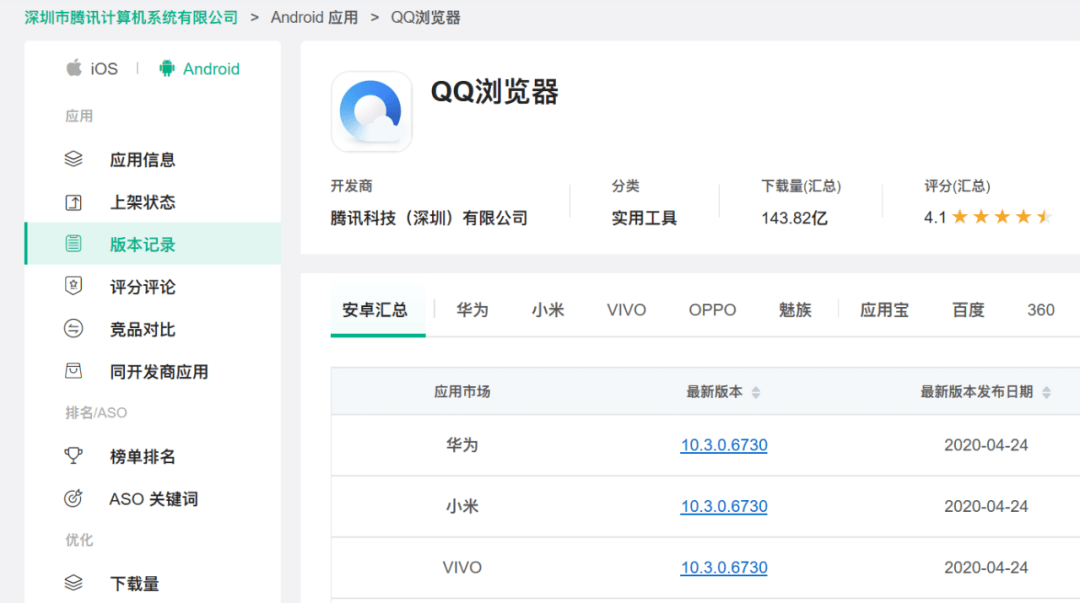1080x603 pixels.
Task: Click download total 143.82亿
Action: 794,218
